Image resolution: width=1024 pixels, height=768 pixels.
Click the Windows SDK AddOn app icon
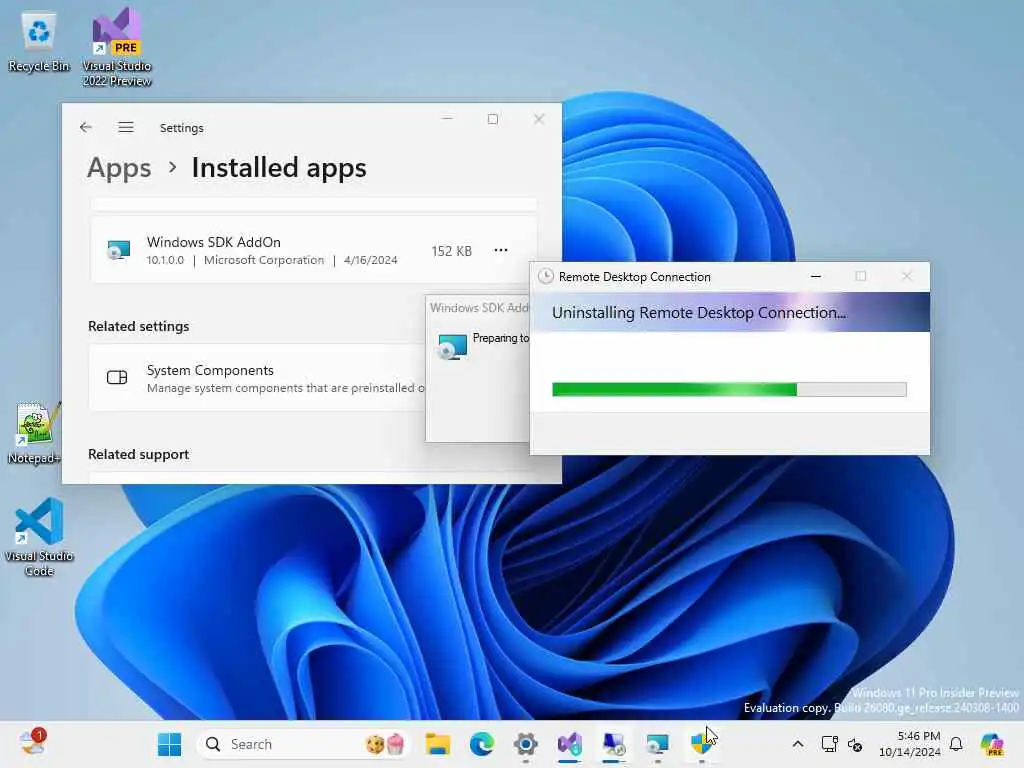pyautogui.click(x=118, y=251)
